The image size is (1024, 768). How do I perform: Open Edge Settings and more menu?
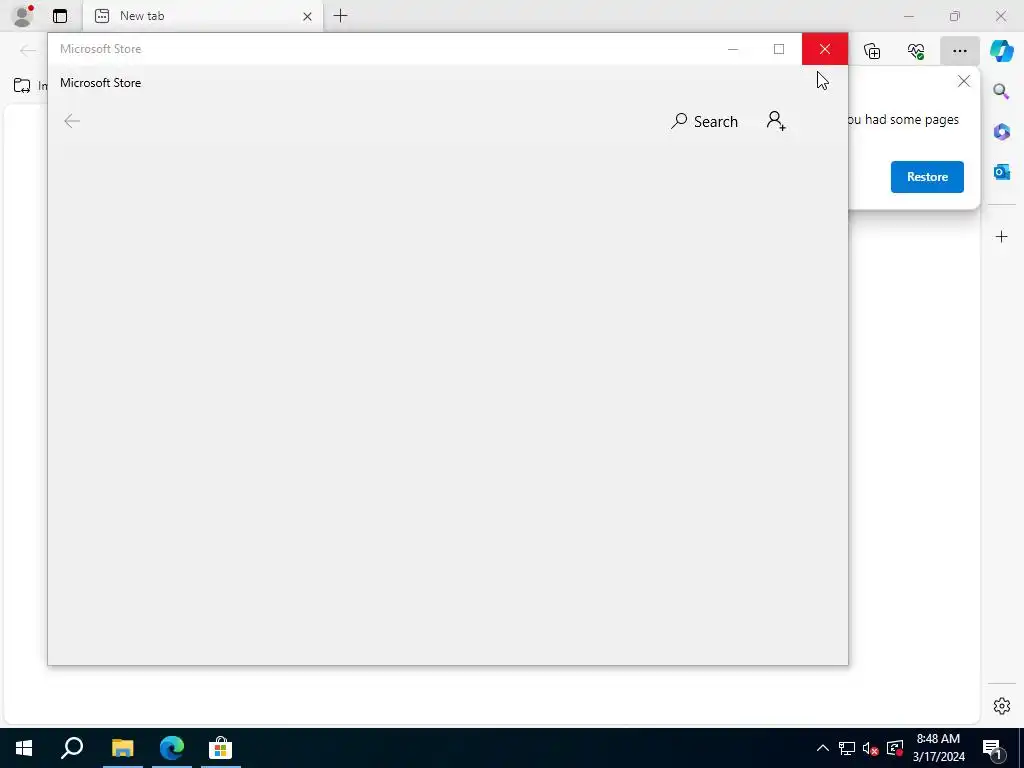tap(959, 51)
